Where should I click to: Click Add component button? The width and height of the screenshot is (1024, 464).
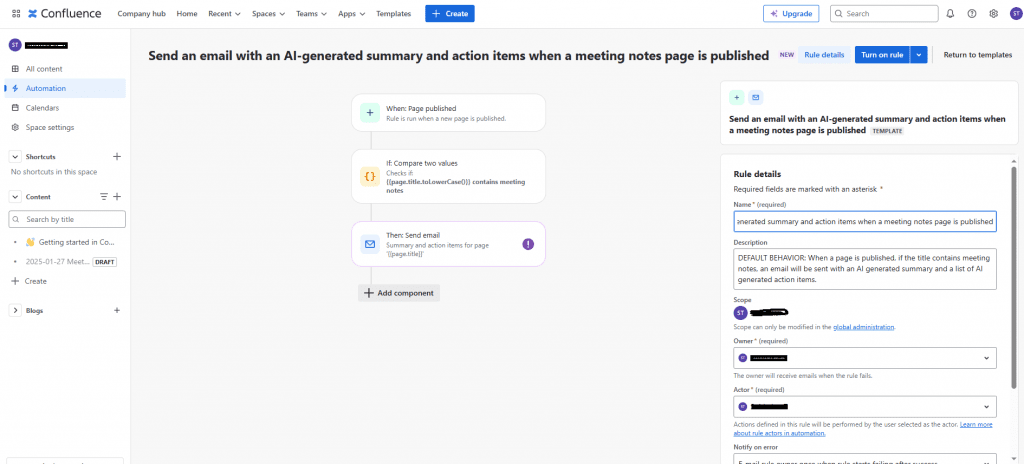point(399,293)
